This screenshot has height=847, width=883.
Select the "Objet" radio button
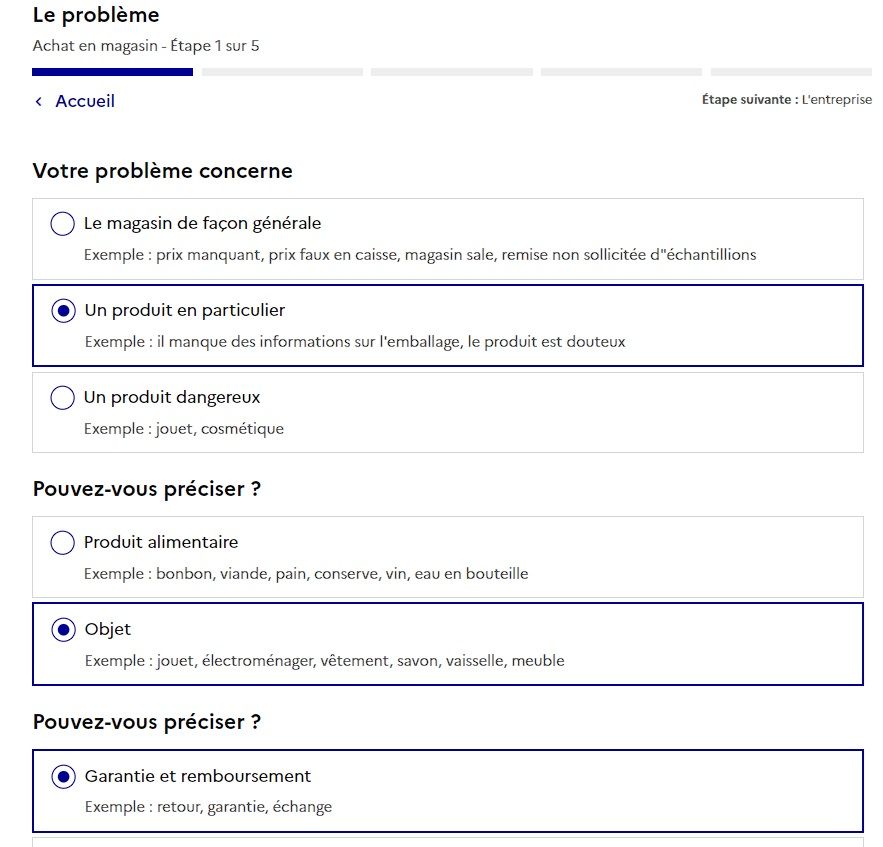(62, 630)
